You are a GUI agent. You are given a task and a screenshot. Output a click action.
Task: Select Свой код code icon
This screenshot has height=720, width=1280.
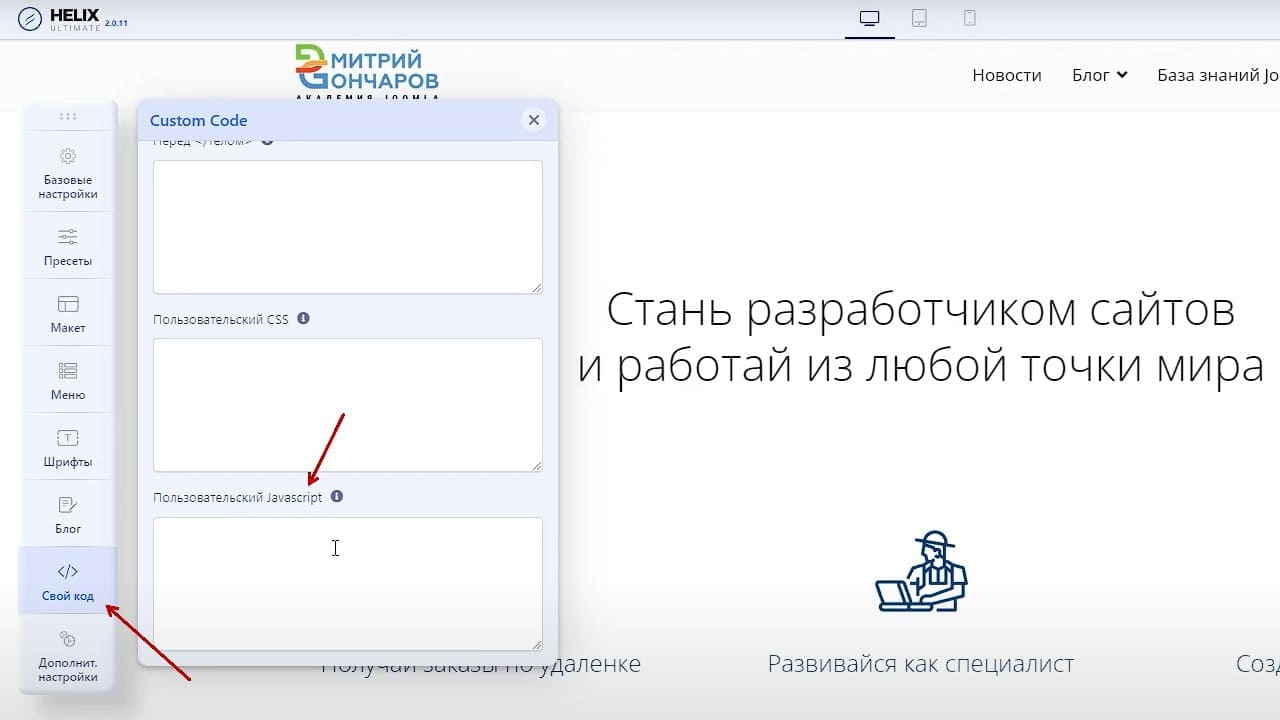tap(68, 572)
